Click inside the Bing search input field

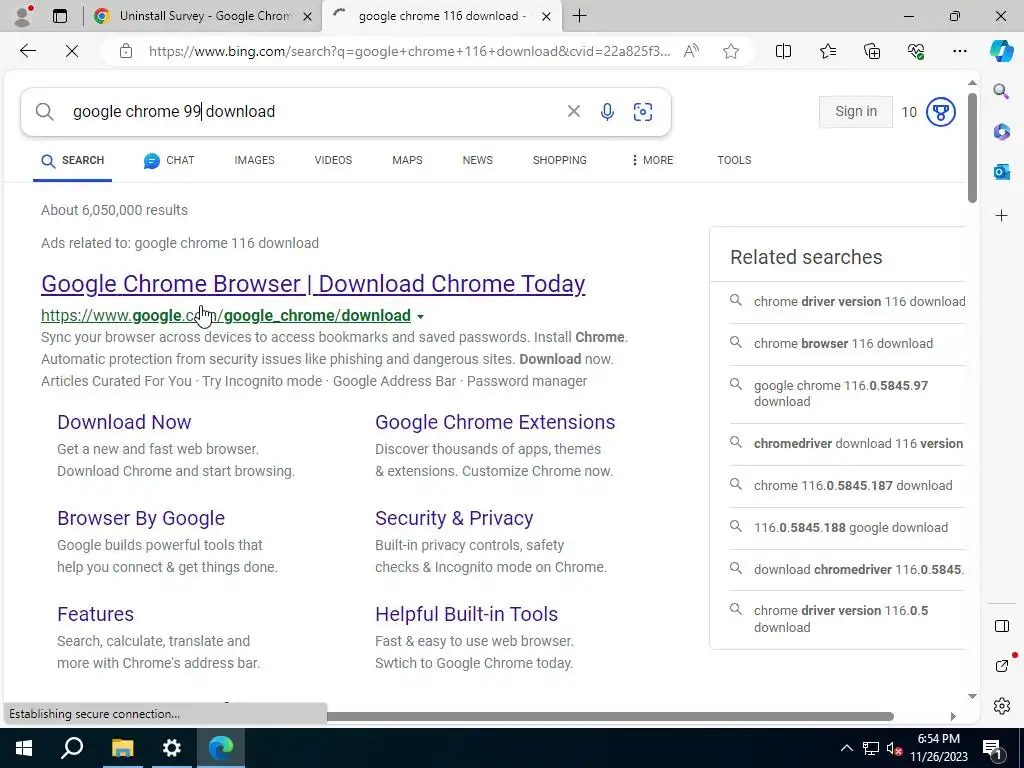[313, 112]
